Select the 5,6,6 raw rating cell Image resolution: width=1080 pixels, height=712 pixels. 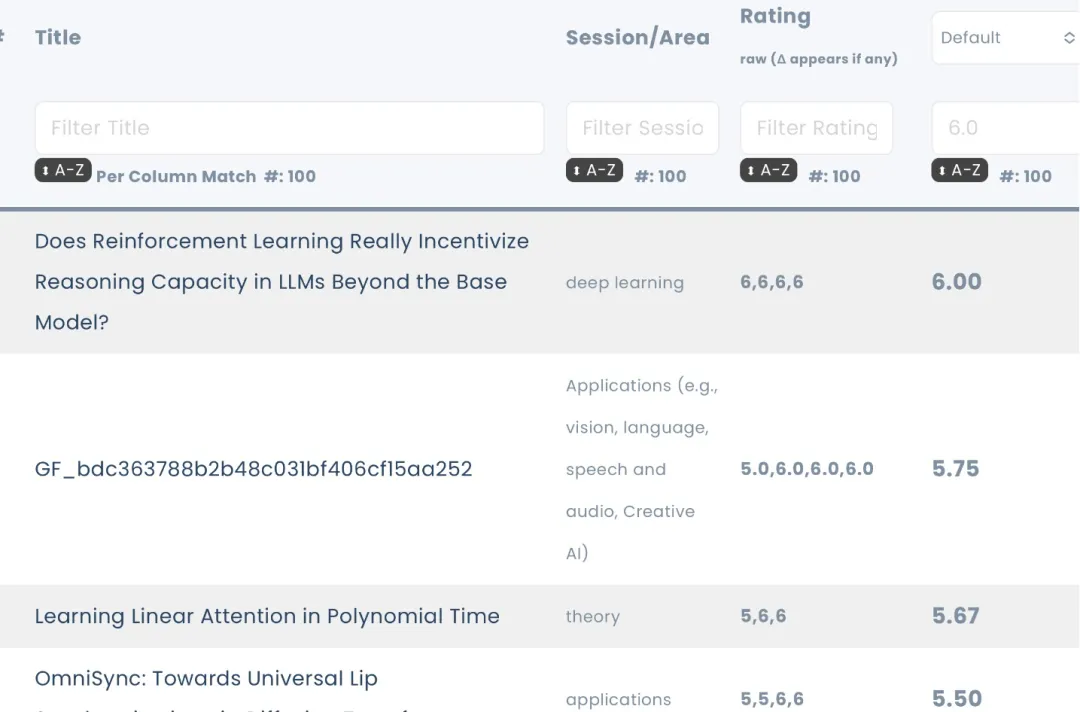coord(763,617)
